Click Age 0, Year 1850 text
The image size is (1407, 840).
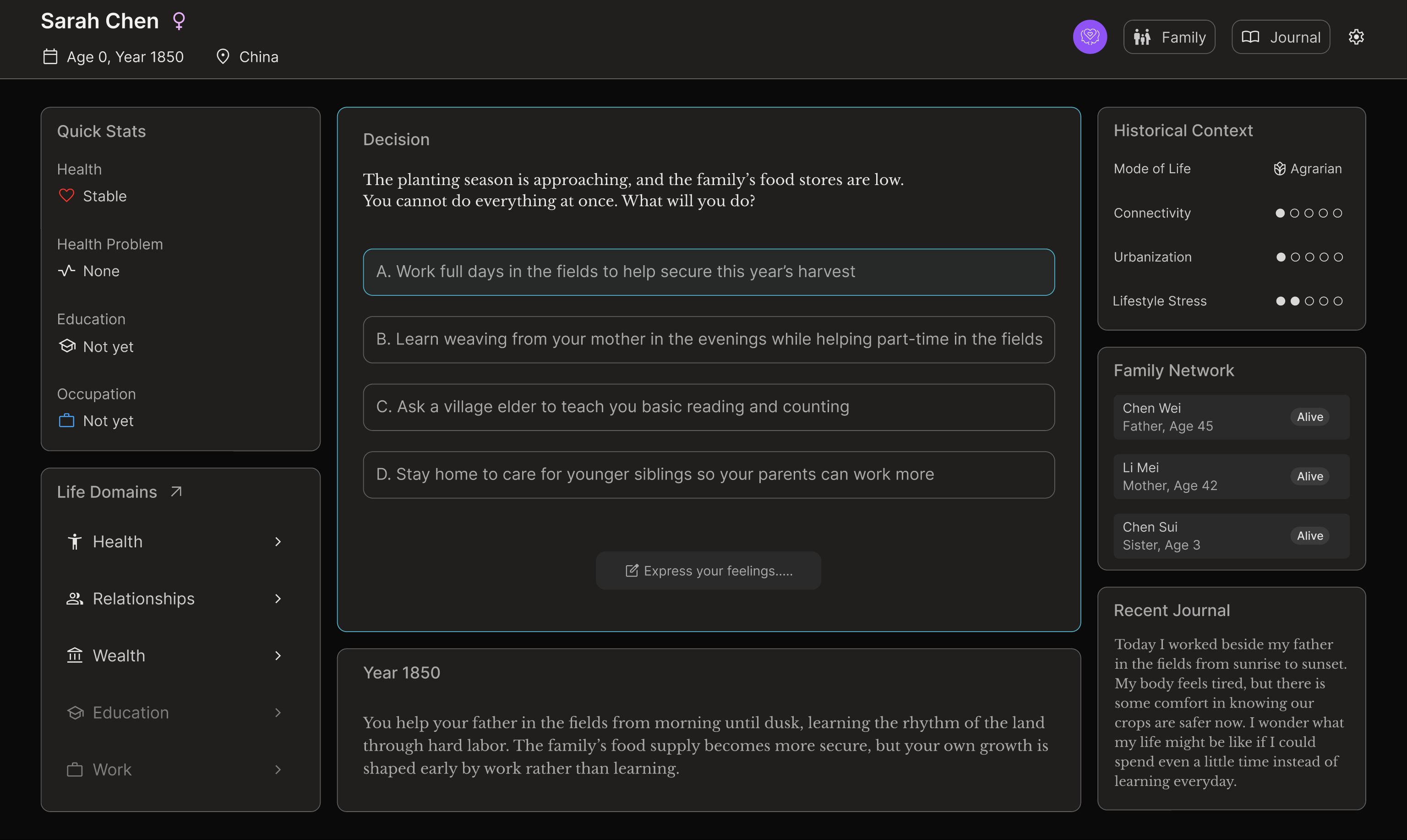pos(125,57)
